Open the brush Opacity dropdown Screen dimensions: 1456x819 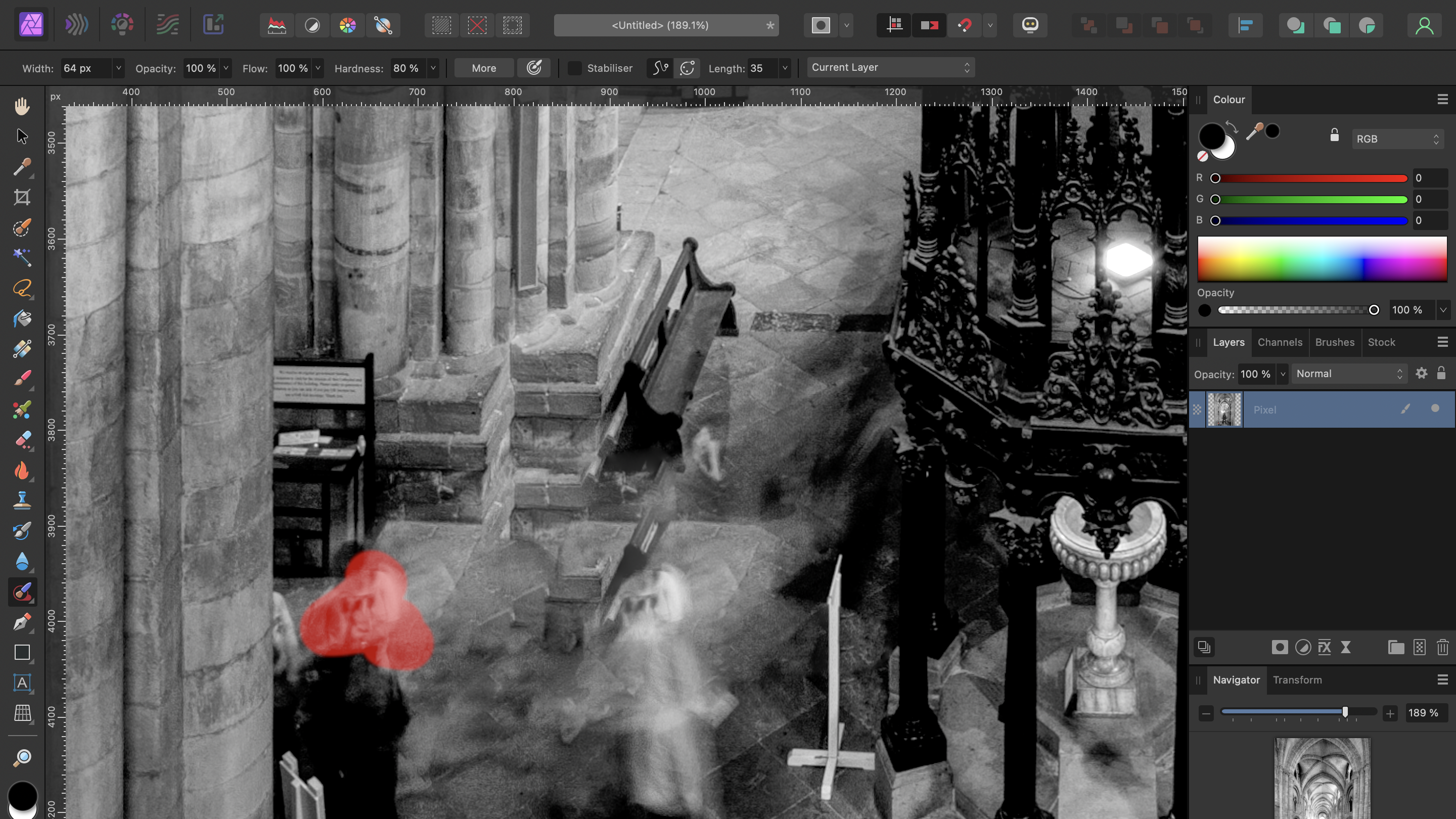coord(225,68)
